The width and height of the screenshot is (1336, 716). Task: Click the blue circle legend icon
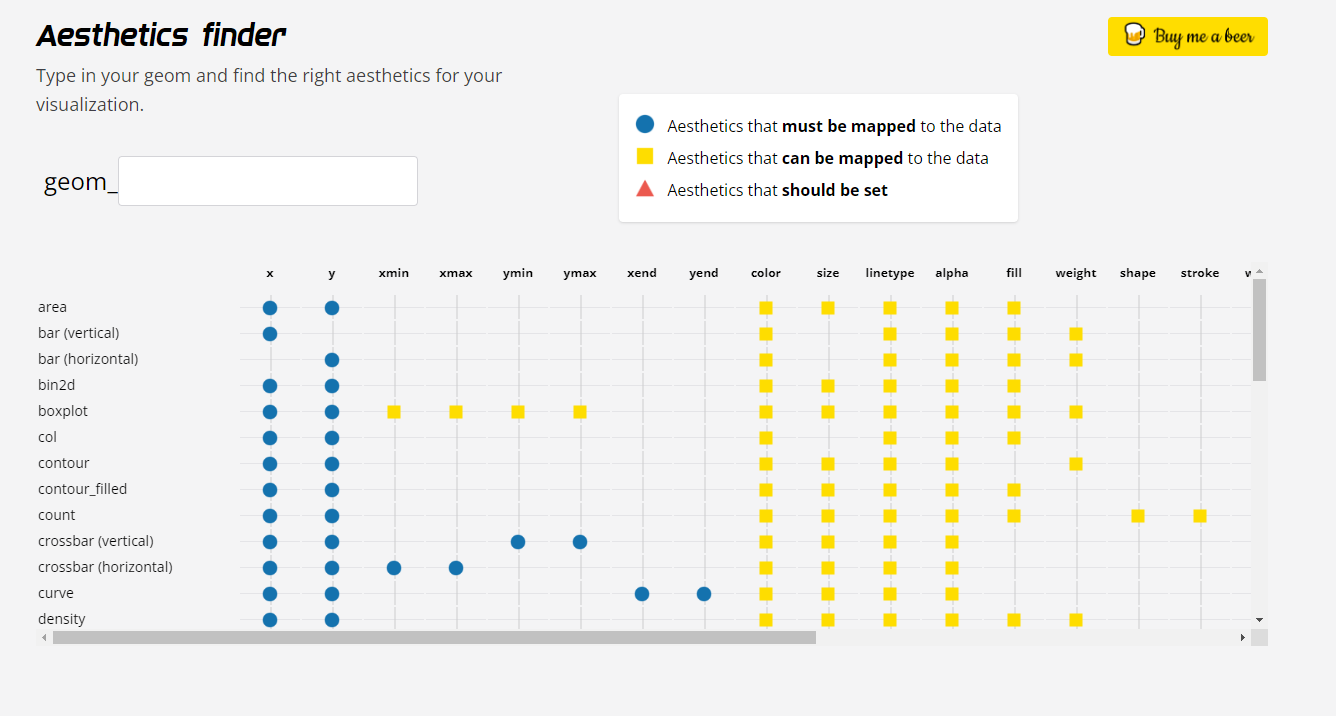click(645, 125)
